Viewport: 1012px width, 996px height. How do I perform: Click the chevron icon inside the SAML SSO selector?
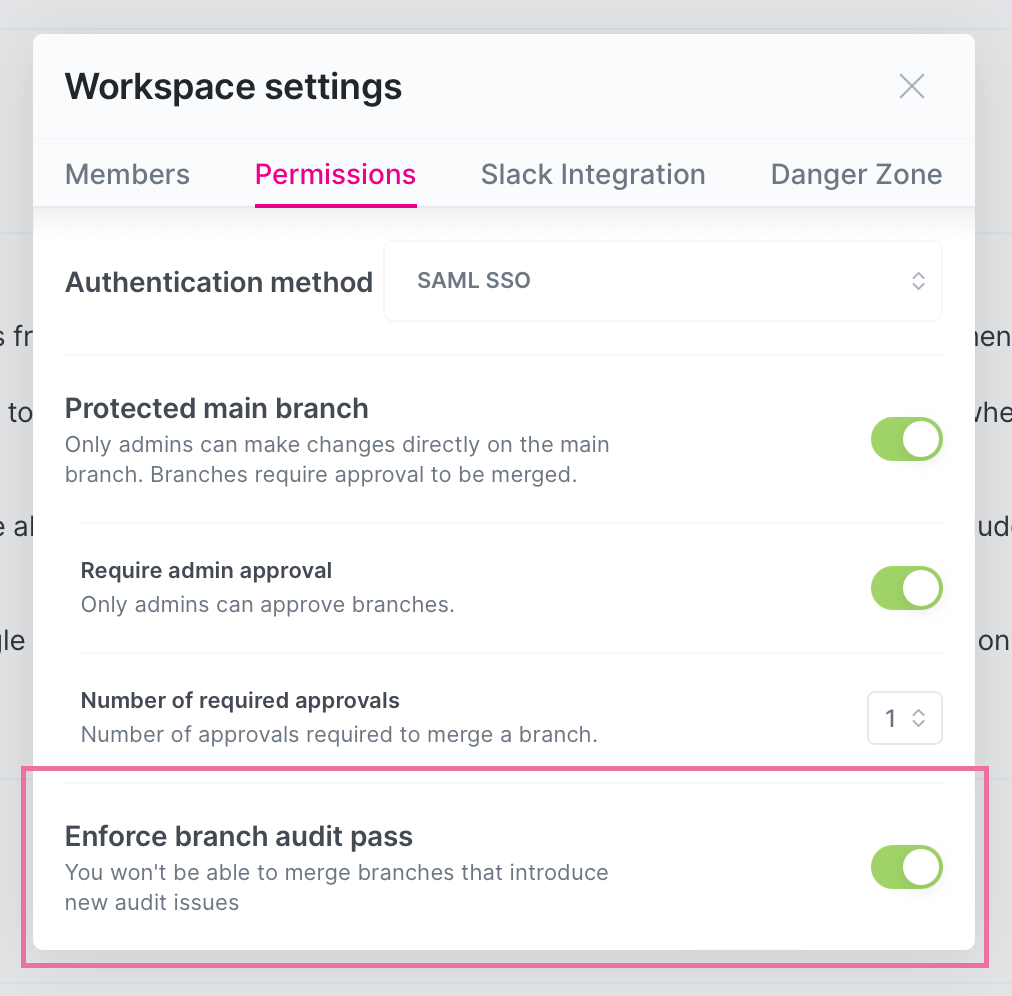click(918, 281)
